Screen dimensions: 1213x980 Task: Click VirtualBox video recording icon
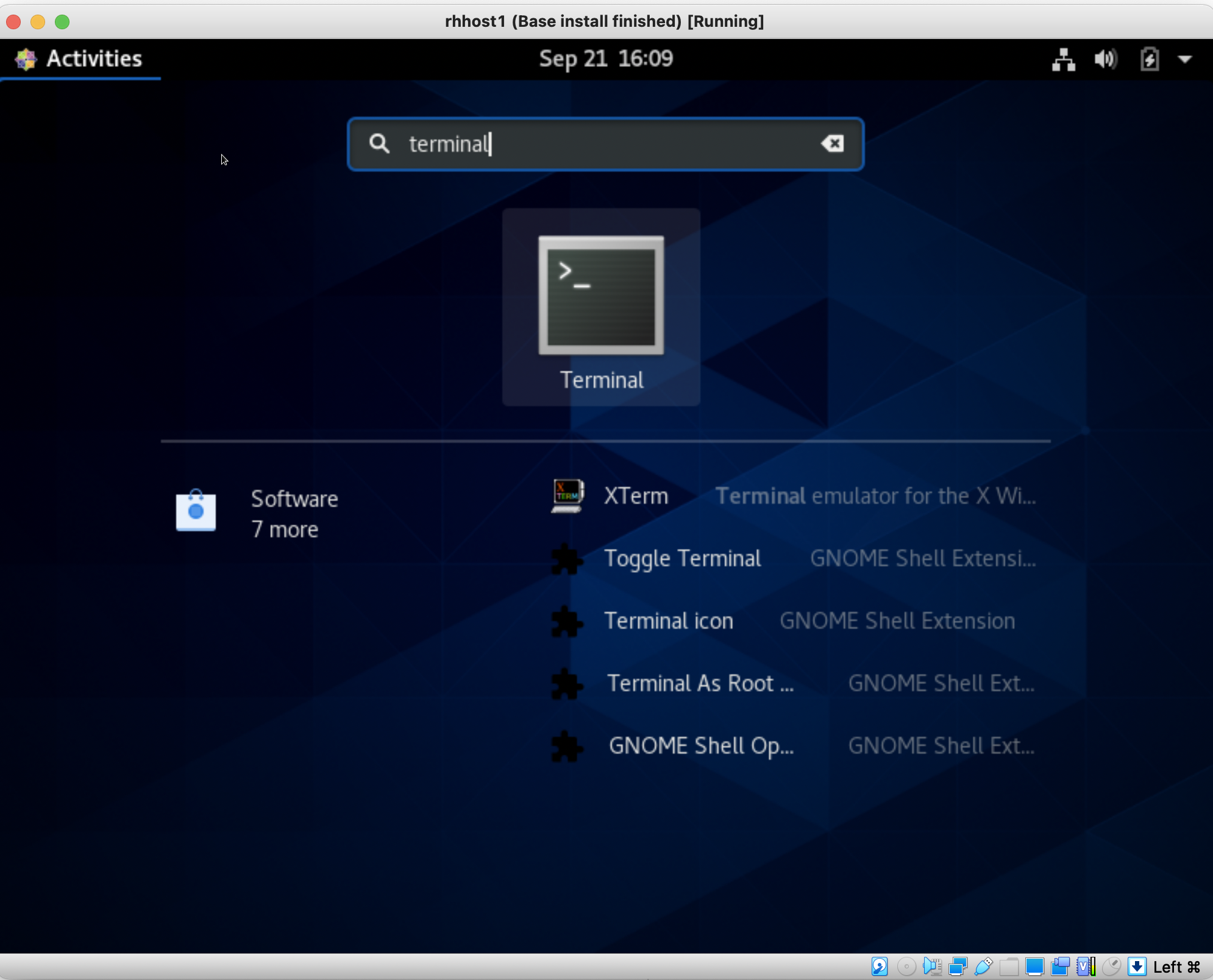click(1060, 967)
